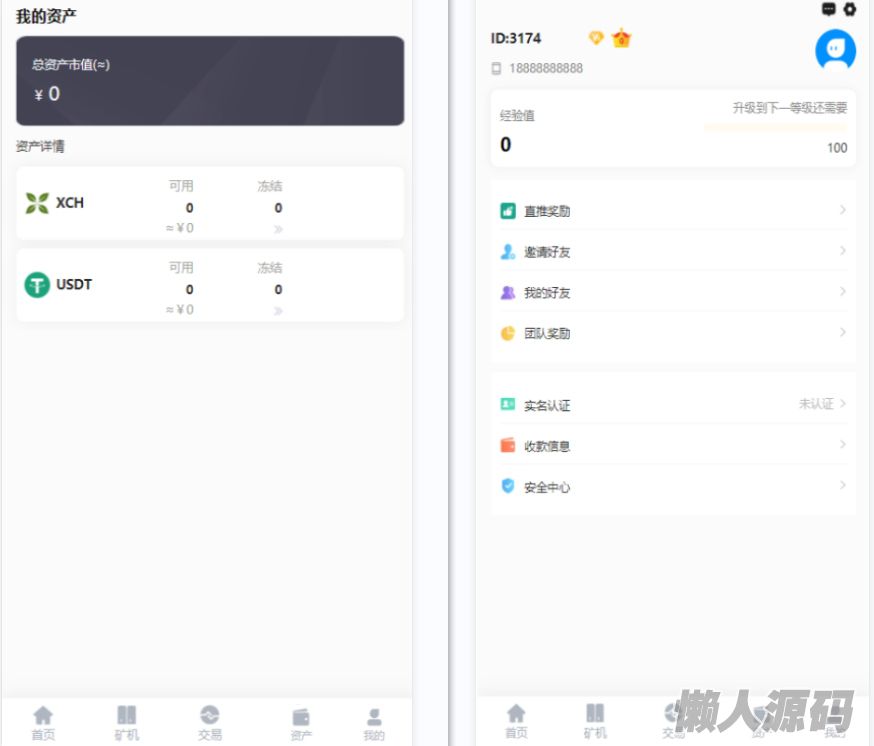Click the 安全中心 shield icon
The height and width of the screenshot is (746, 874).
pyautogui.click(x=508, y=486)
